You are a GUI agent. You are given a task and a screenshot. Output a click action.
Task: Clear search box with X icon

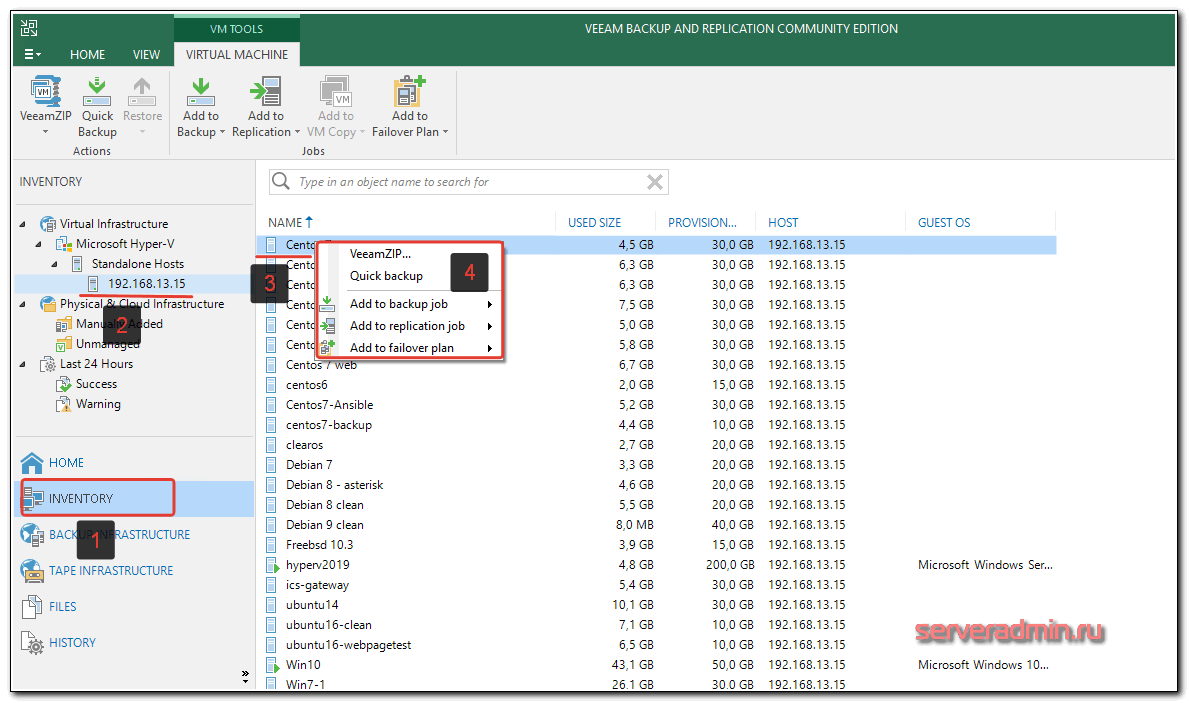pos(655,182)
